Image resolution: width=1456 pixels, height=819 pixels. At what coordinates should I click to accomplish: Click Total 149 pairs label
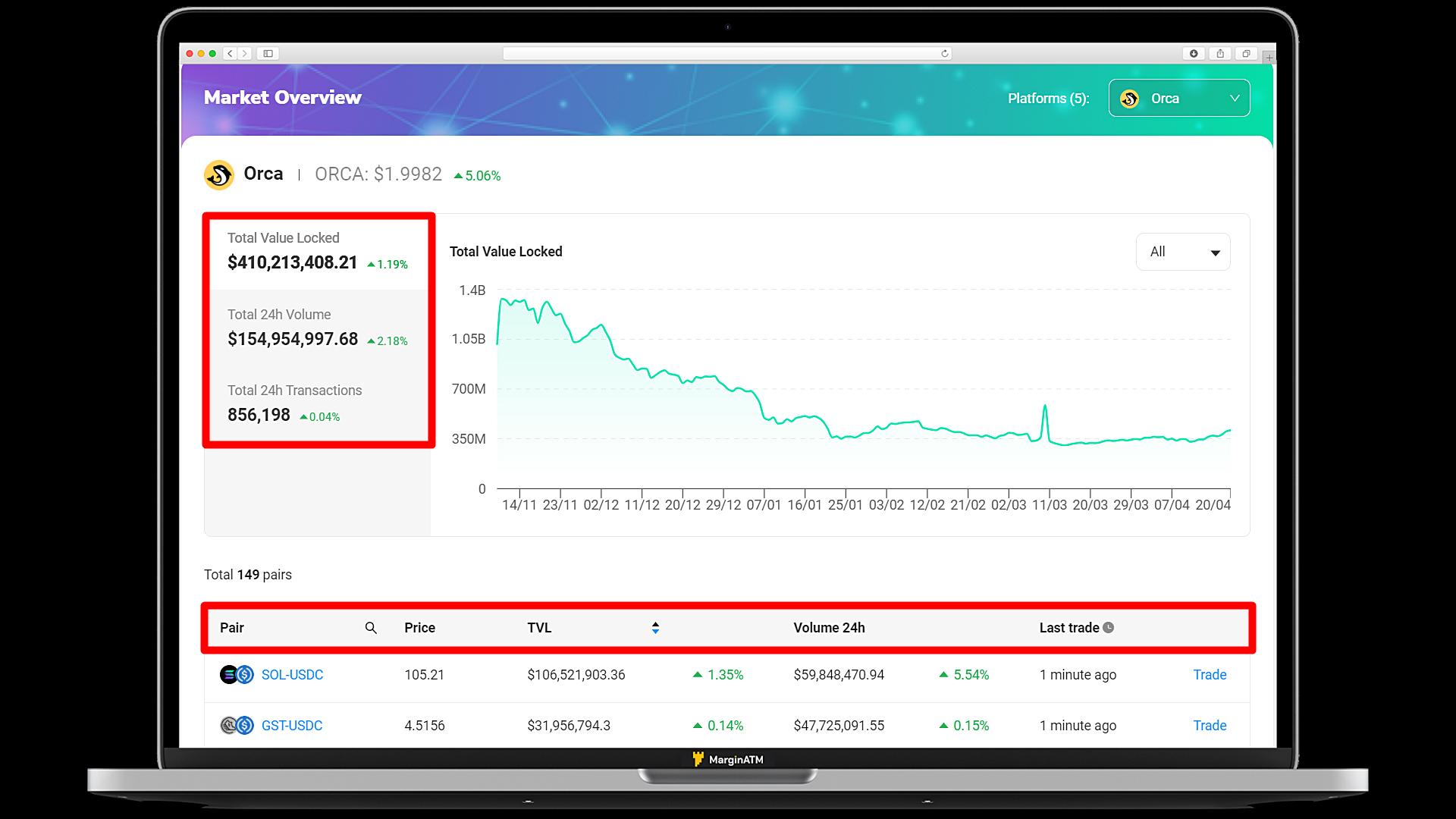click(248, 575)
